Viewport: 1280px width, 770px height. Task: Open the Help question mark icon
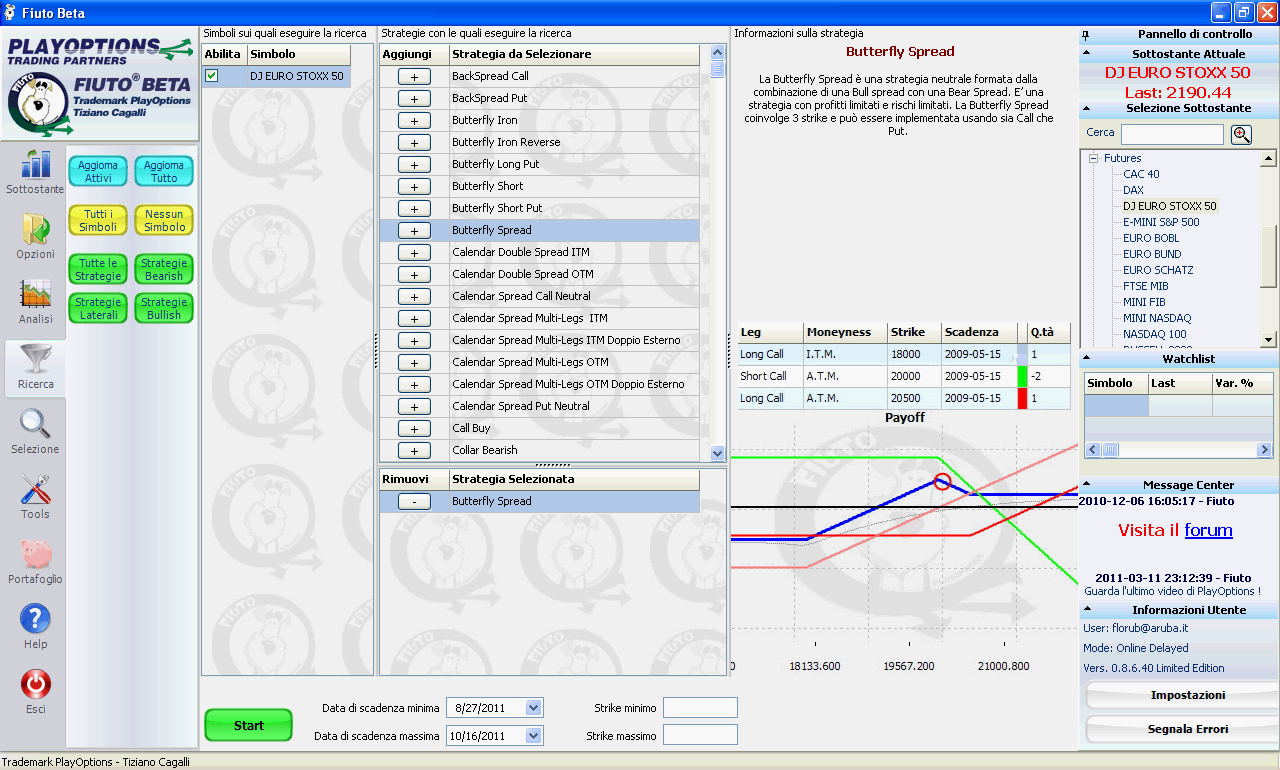point(35,619)
